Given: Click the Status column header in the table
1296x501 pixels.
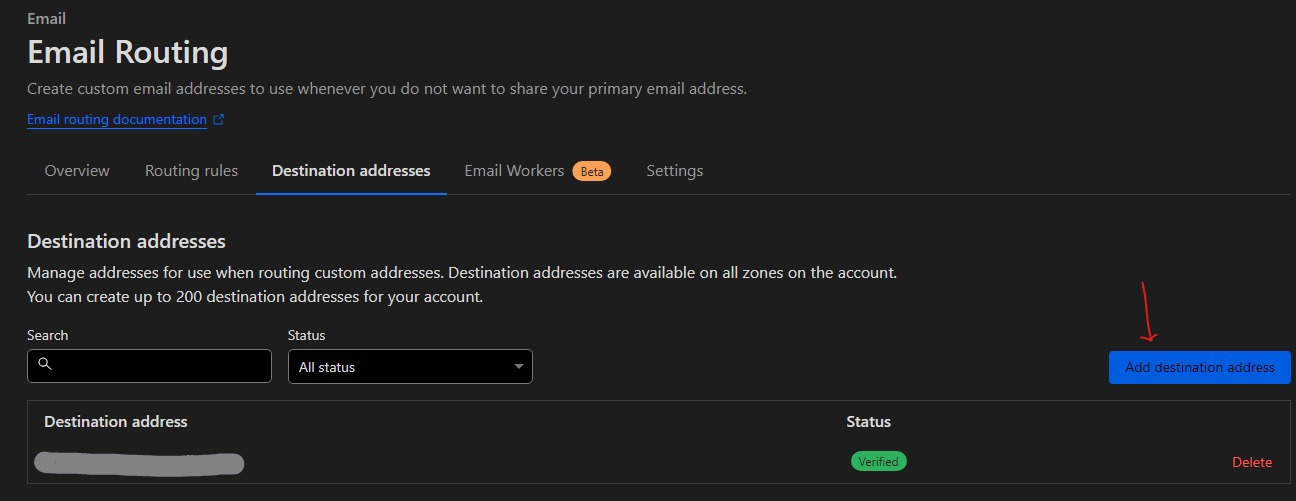Looking at the screenshot, I should [x=868, y=421].
